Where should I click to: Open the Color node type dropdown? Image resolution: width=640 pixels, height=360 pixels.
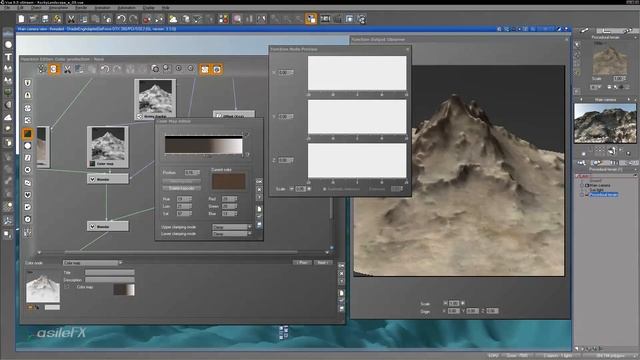[93, 263]
